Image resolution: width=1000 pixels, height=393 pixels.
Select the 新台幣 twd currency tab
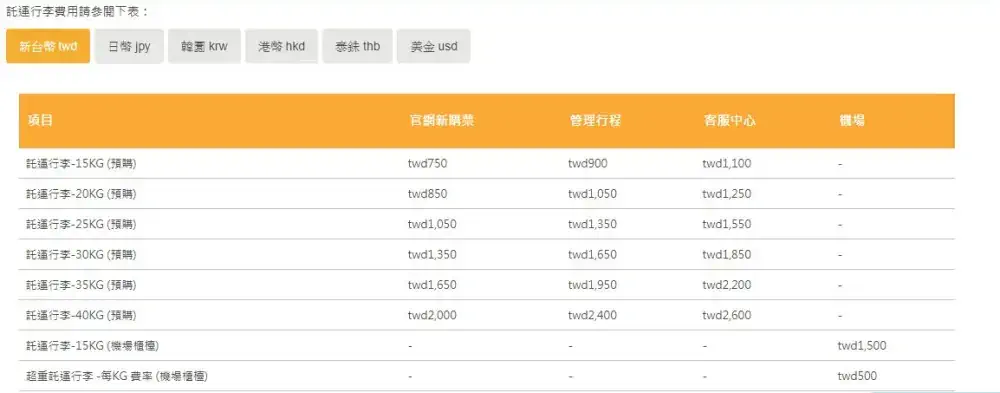tap(48, 46)
